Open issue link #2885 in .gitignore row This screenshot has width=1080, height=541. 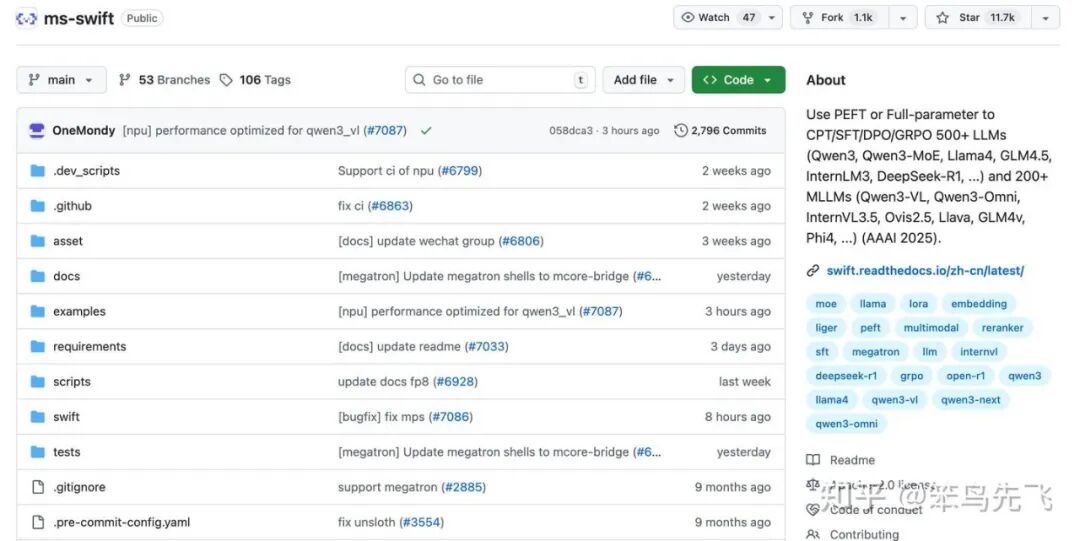coord(464,487)
